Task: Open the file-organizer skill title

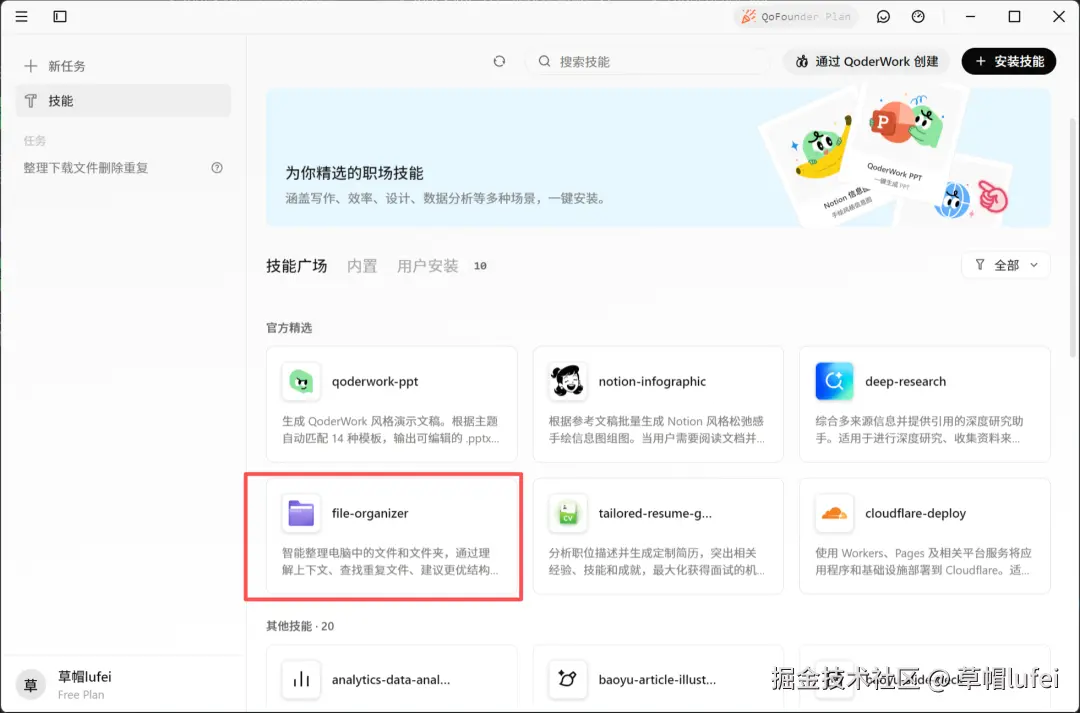Action: (x=370, y=513)
